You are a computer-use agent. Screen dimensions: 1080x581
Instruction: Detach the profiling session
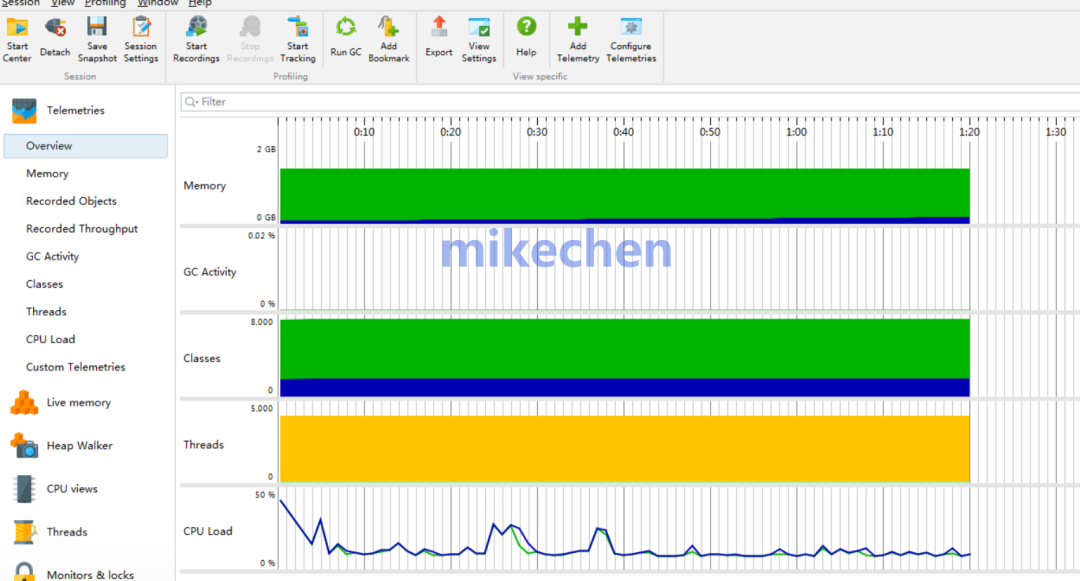point(55,28)
